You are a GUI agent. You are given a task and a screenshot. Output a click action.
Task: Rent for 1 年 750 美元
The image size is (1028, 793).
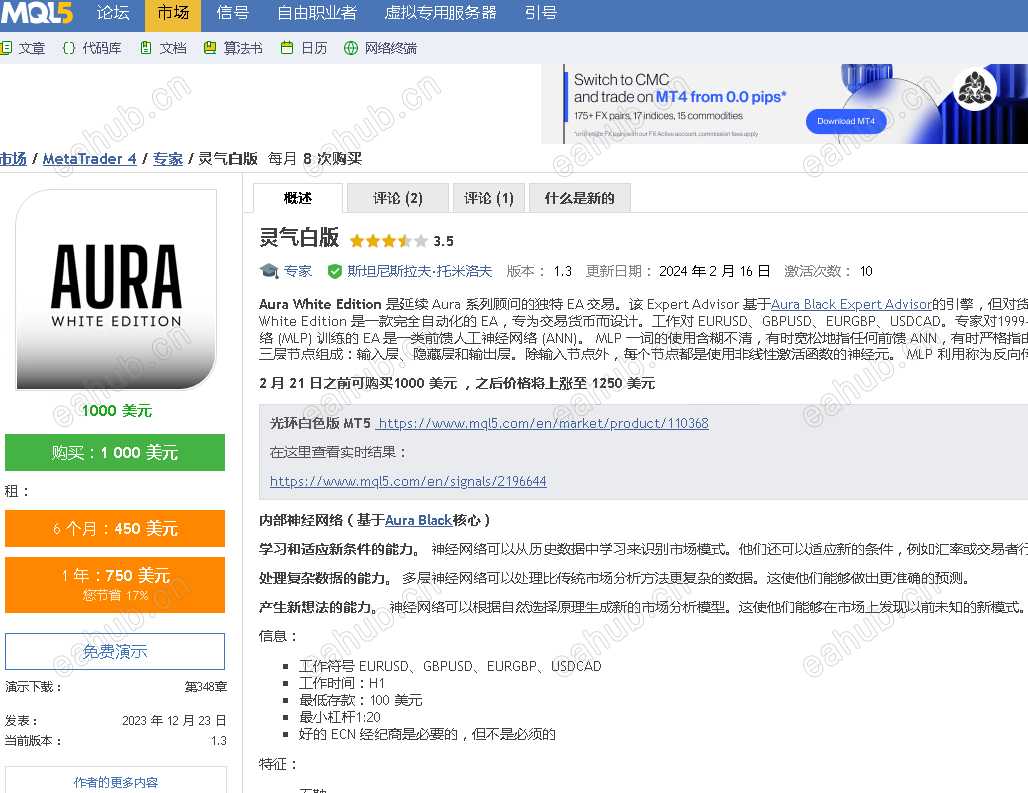tap(115, 585)
